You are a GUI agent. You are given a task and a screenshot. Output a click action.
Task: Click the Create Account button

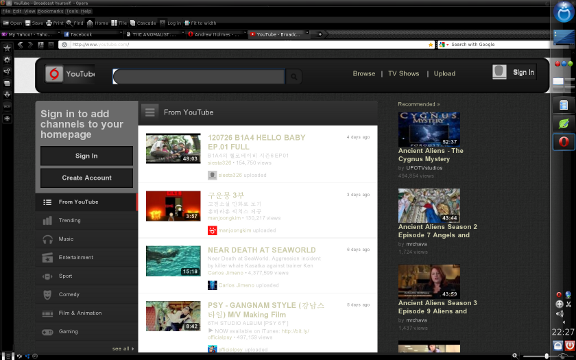click(x=86, y=178)
